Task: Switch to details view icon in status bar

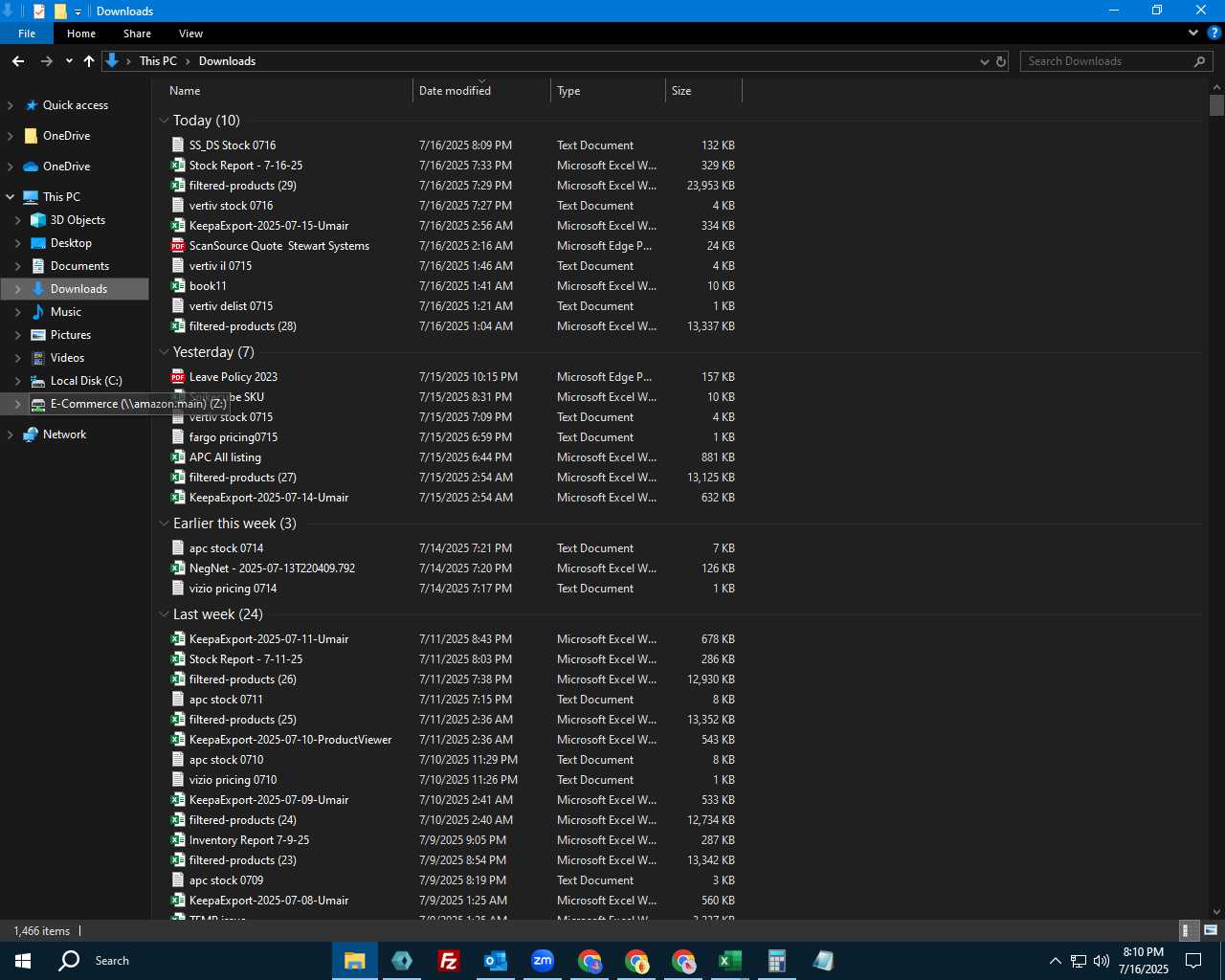Action: pyautogui.click(x=1187, y=930)
